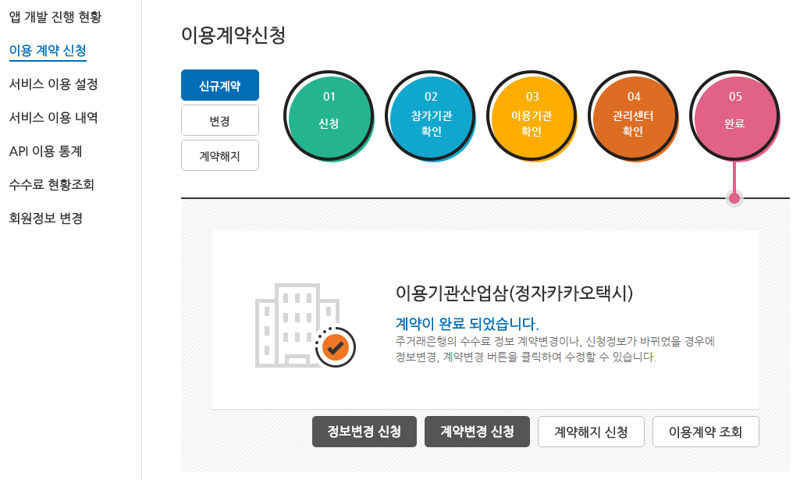Click 계약변경 신청 button
Screen dimensions: 800x480
[477, 432]
